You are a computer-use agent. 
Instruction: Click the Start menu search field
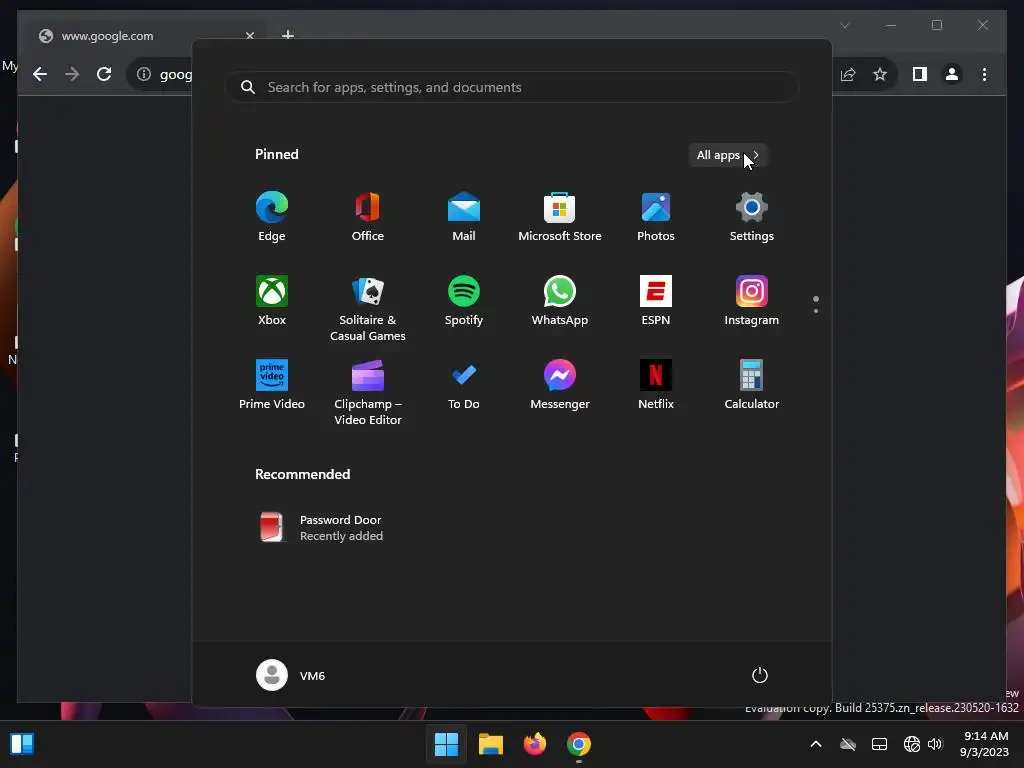point(512,87)
